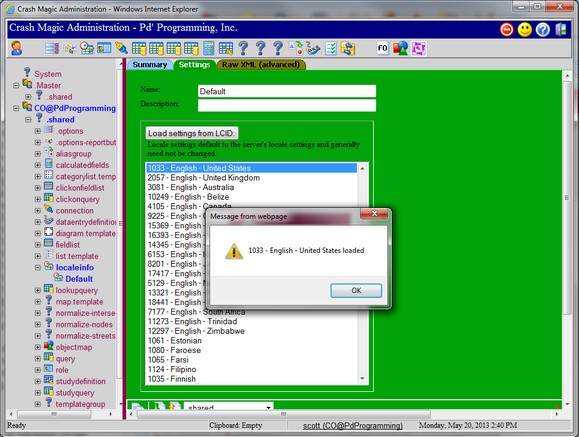The image size is (579, 437).
Task: Click the first blue question mark toolbar icon
Action: 243,48
